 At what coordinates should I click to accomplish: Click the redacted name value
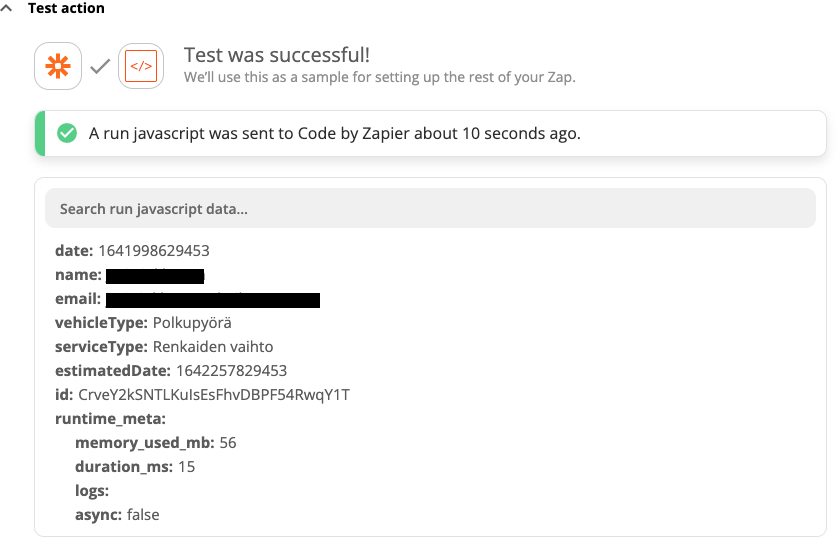click(x=155, y=276)
